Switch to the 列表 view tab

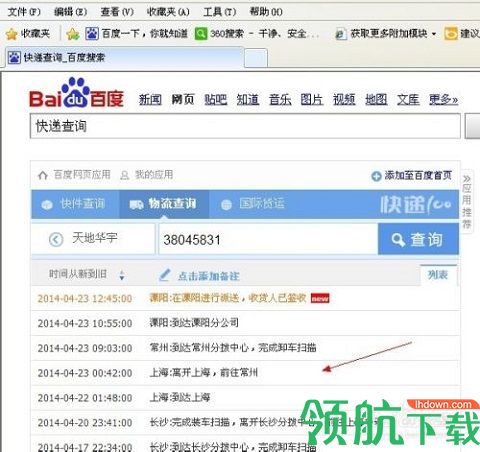pos(438,275)
